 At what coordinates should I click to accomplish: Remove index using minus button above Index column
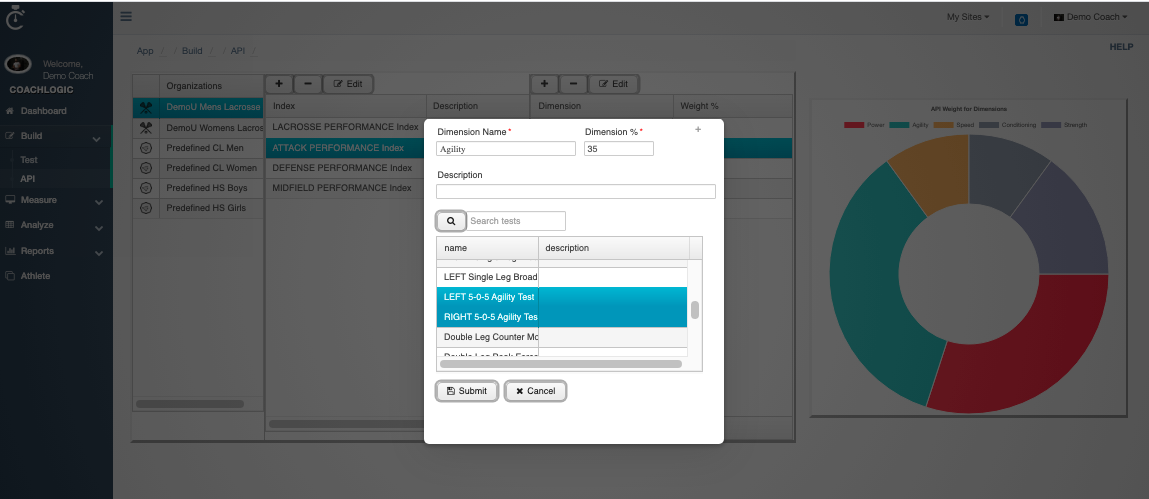point(307,84)
